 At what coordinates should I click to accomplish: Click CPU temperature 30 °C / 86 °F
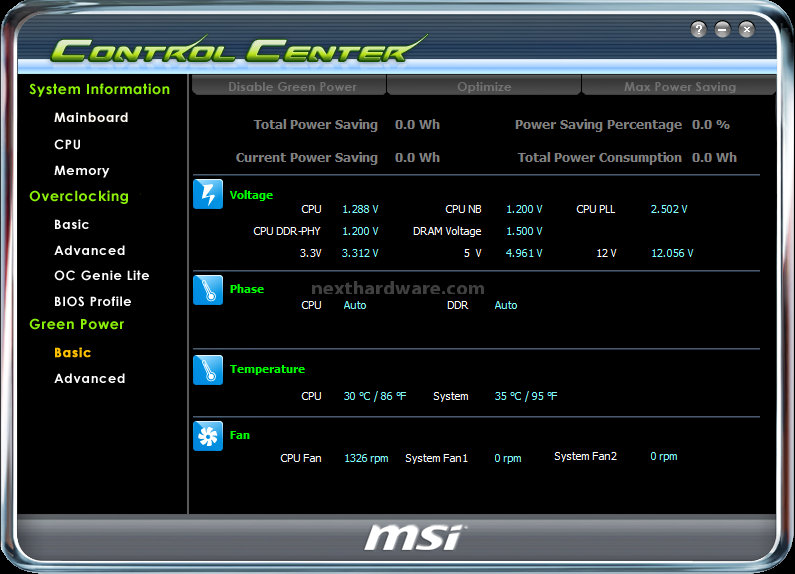pos(375,396)
